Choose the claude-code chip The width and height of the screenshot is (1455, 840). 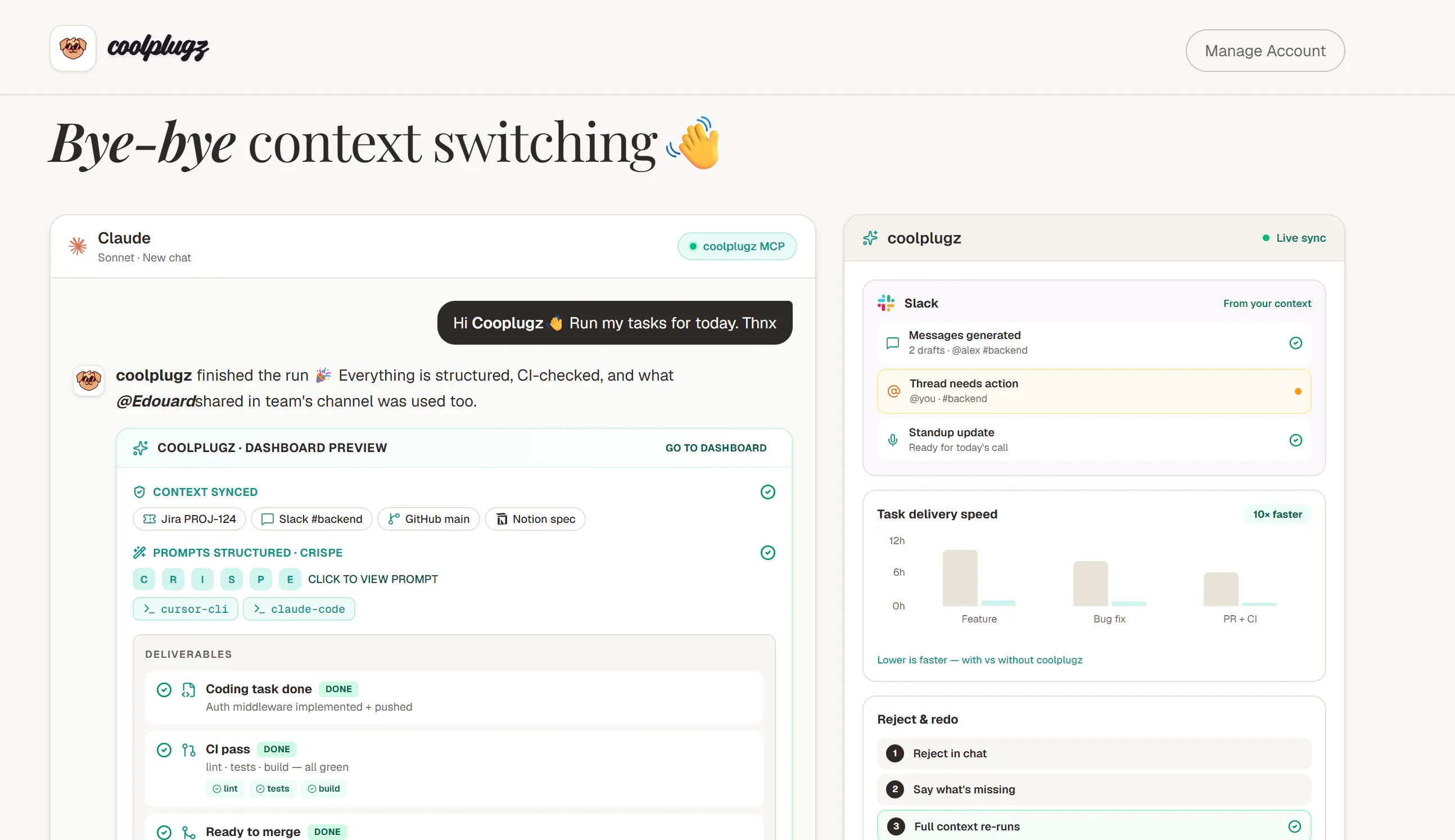(299, 609)
